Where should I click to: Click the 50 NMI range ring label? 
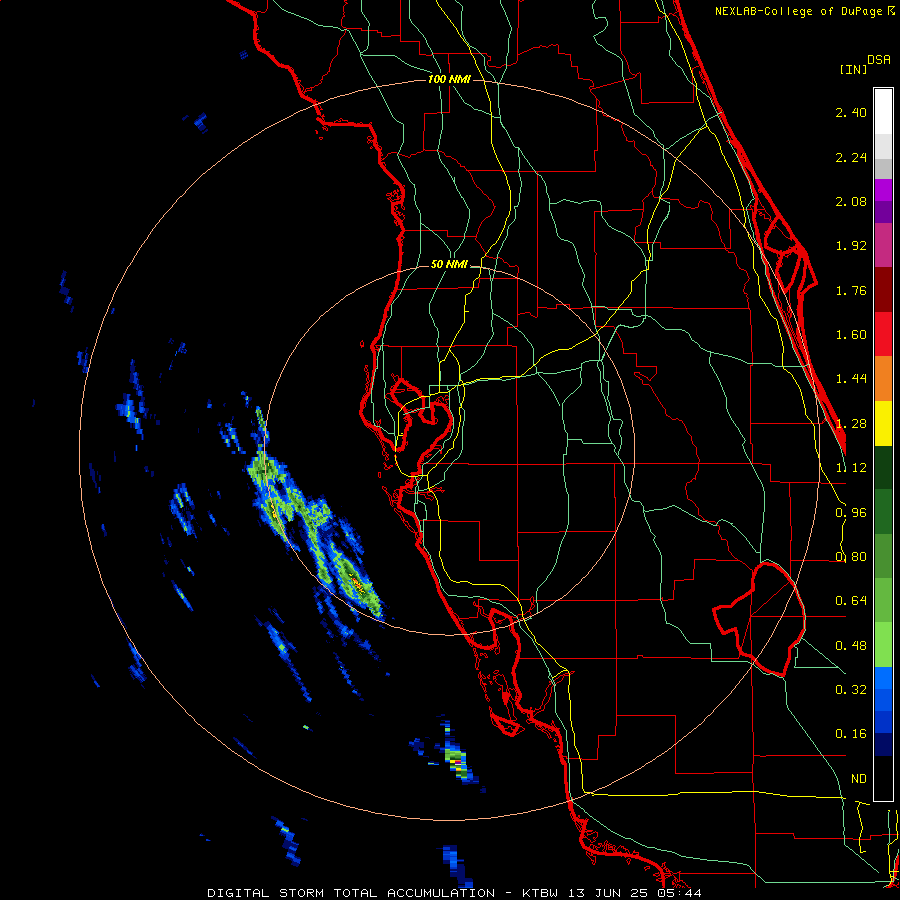[449, 264]
